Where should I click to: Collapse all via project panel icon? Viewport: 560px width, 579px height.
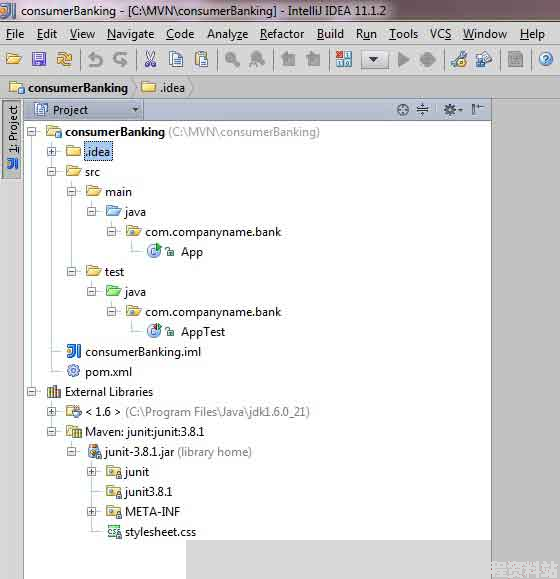pyautogui.click(x=423, y=110)
